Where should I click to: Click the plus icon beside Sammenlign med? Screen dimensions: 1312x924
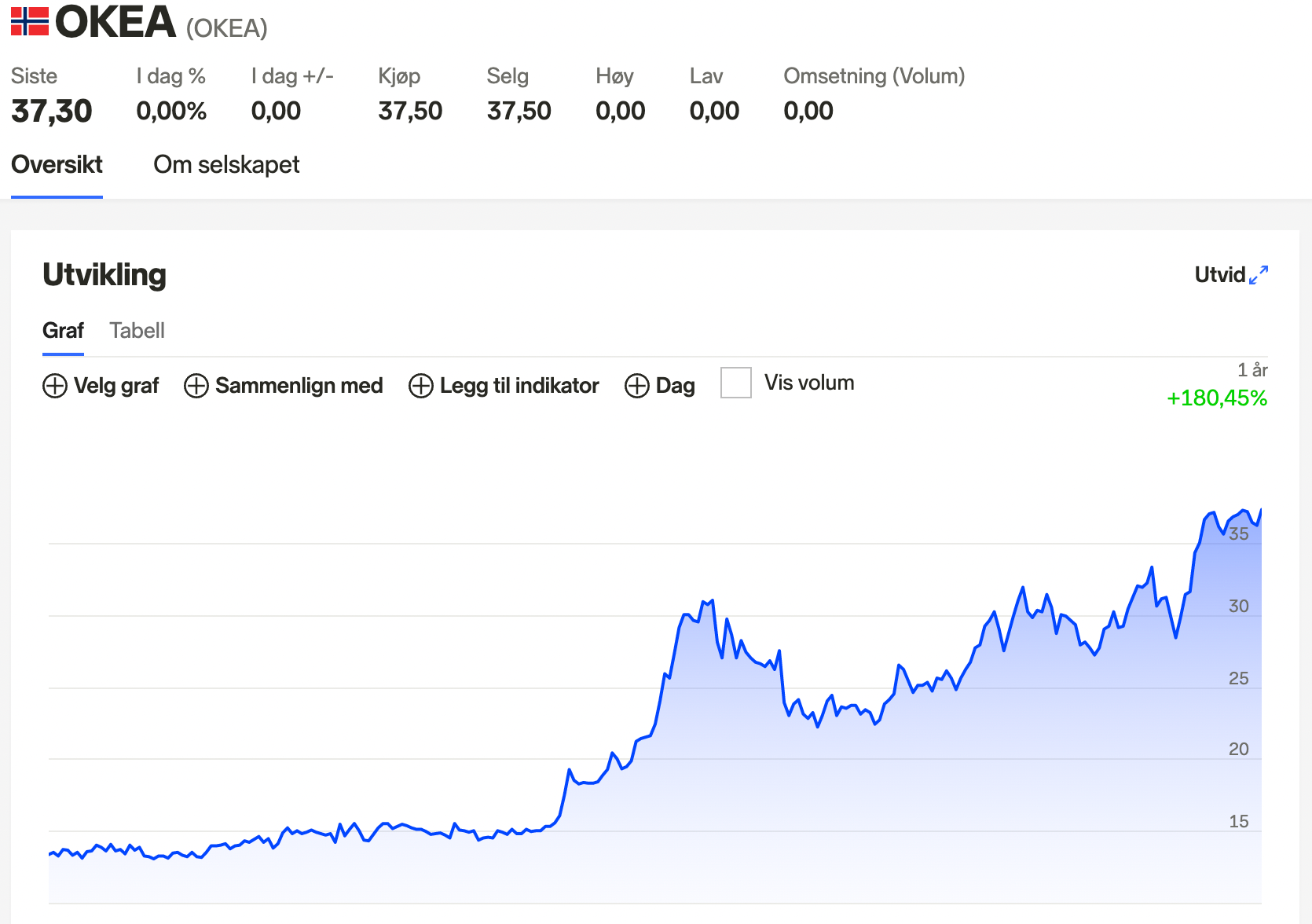tap(196, 386)
